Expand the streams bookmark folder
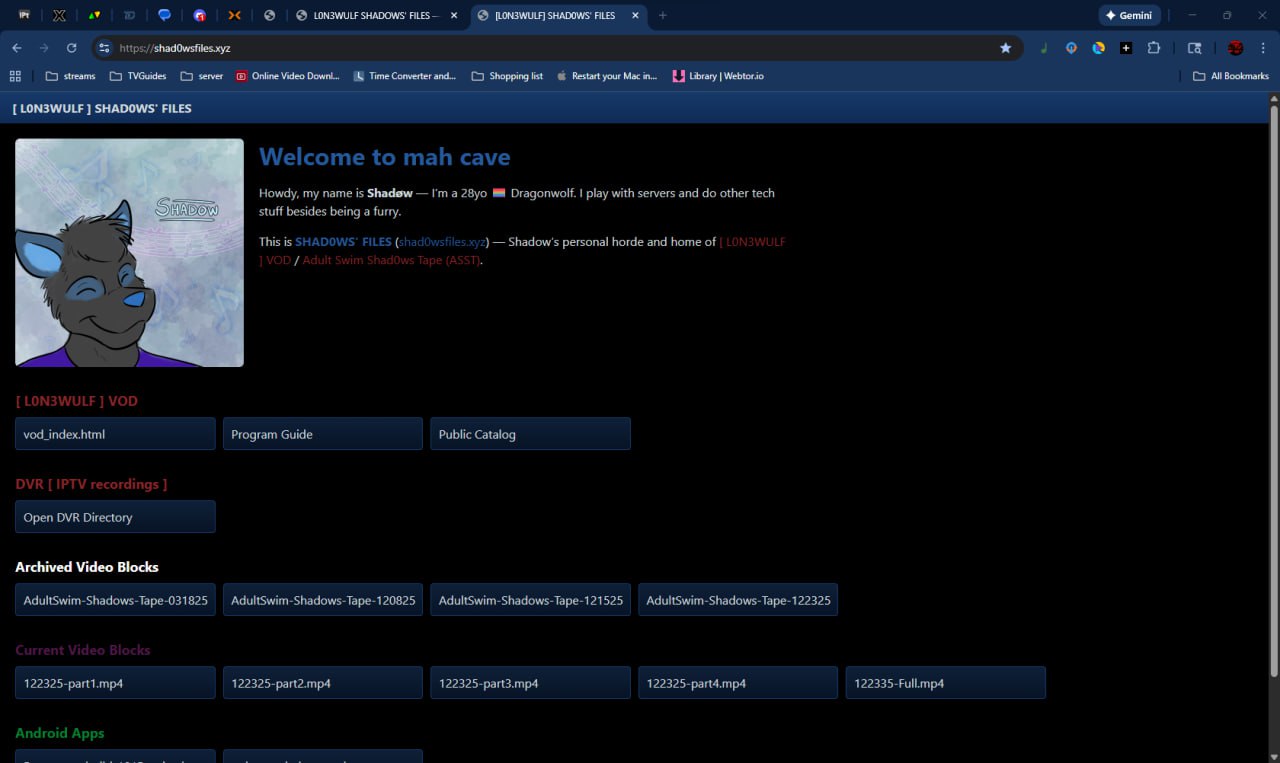Screen dimensions: 1280x763 pyautogui.click(x=70, y=76)
